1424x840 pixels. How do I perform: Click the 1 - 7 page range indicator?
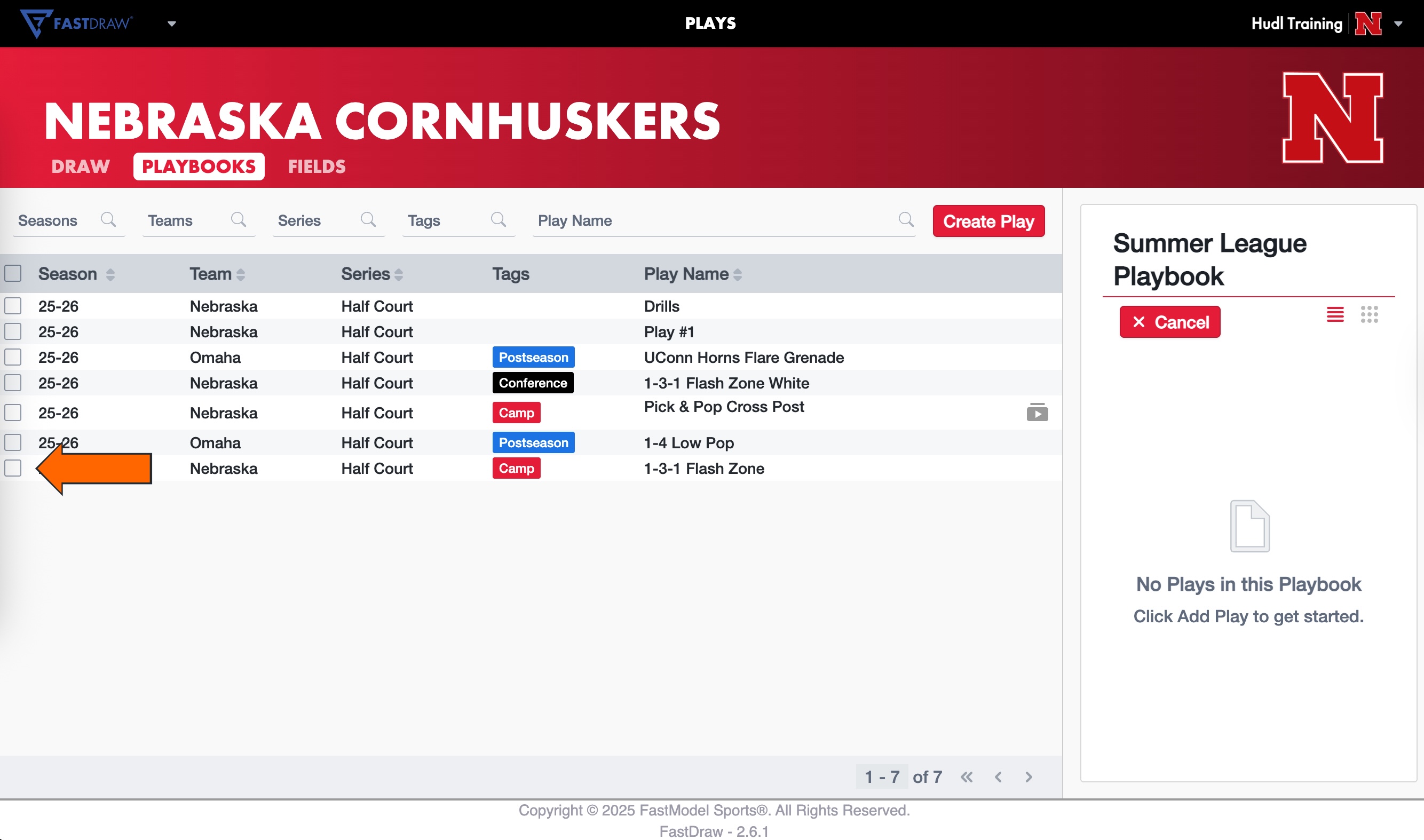882,777
